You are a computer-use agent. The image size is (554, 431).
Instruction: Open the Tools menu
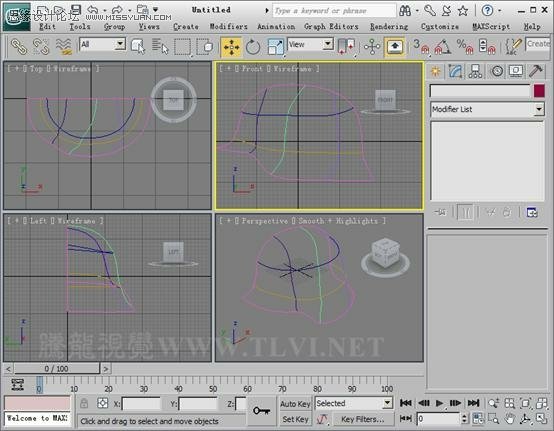(79, 26)
